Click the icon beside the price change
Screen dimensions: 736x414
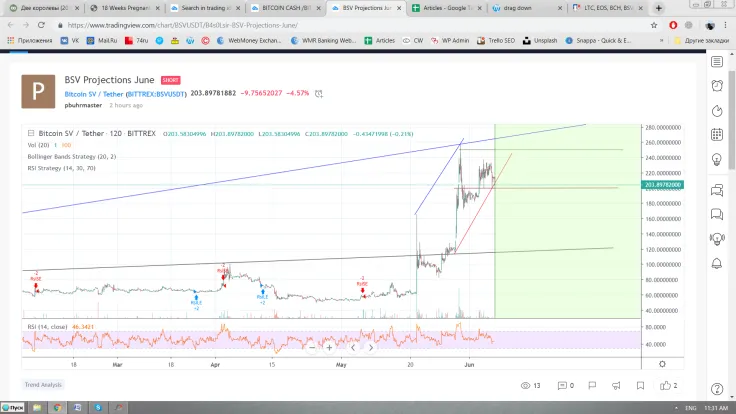(x=319, y=93)
